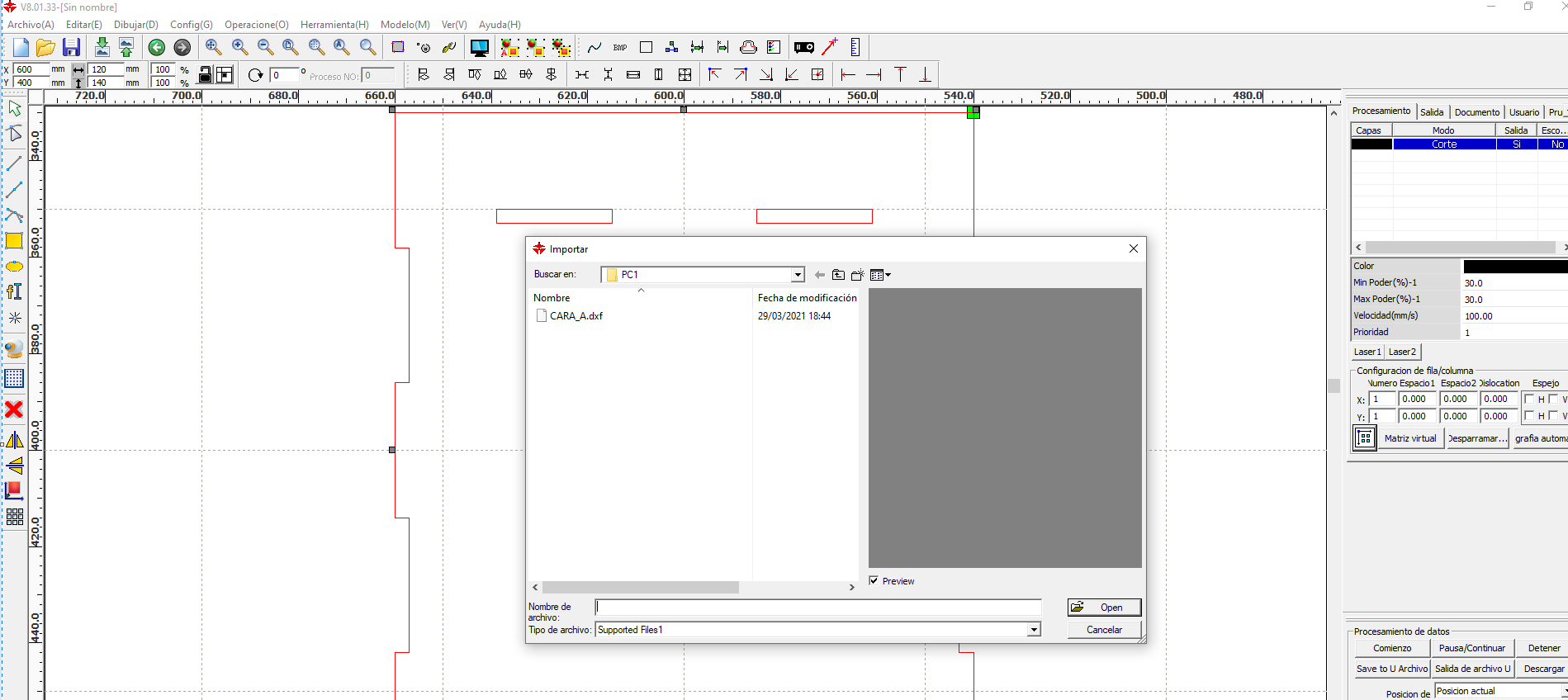Click the red X delete tool
This screenshot has height=700, width=1568.
coord(14,409)
